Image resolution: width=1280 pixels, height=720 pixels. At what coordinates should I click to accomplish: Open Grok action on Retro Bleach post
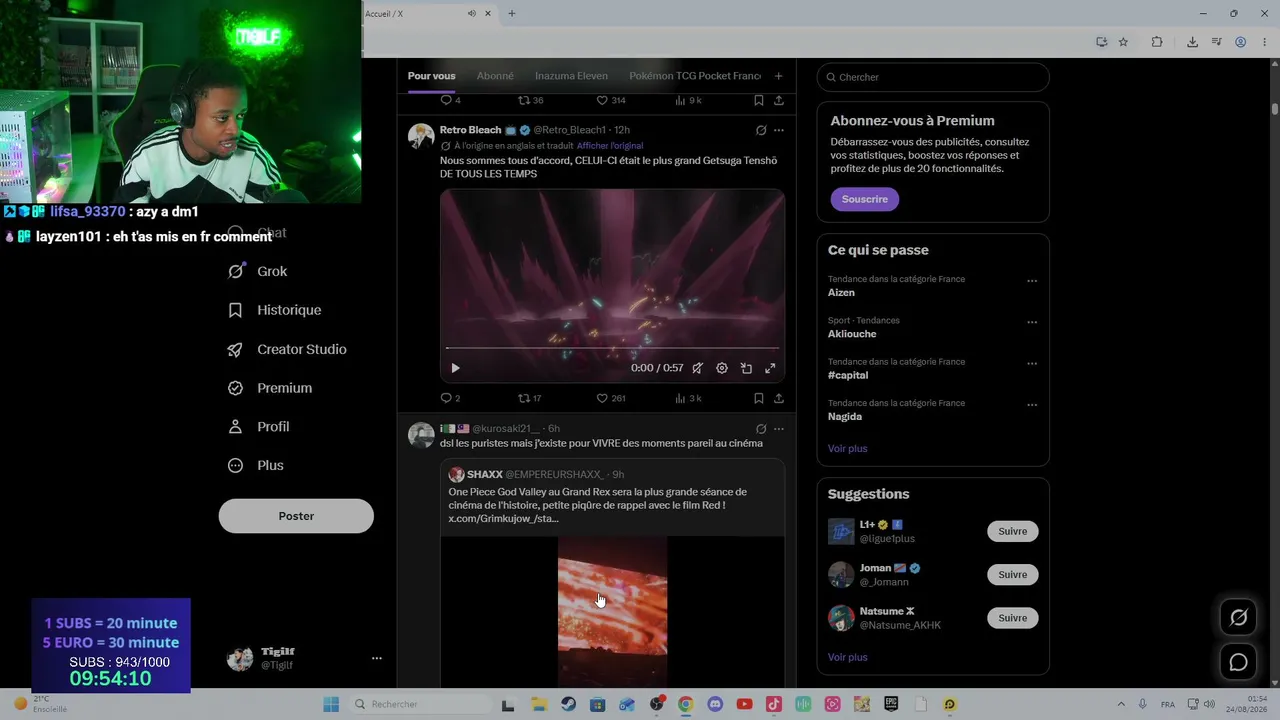point(761,130)
